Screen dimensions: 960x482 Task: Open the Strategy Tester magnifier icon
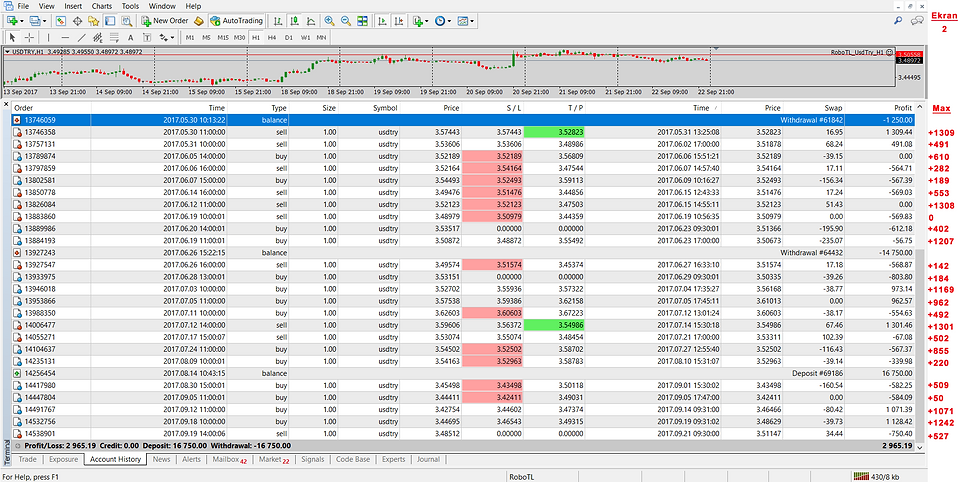pos(127,21)
